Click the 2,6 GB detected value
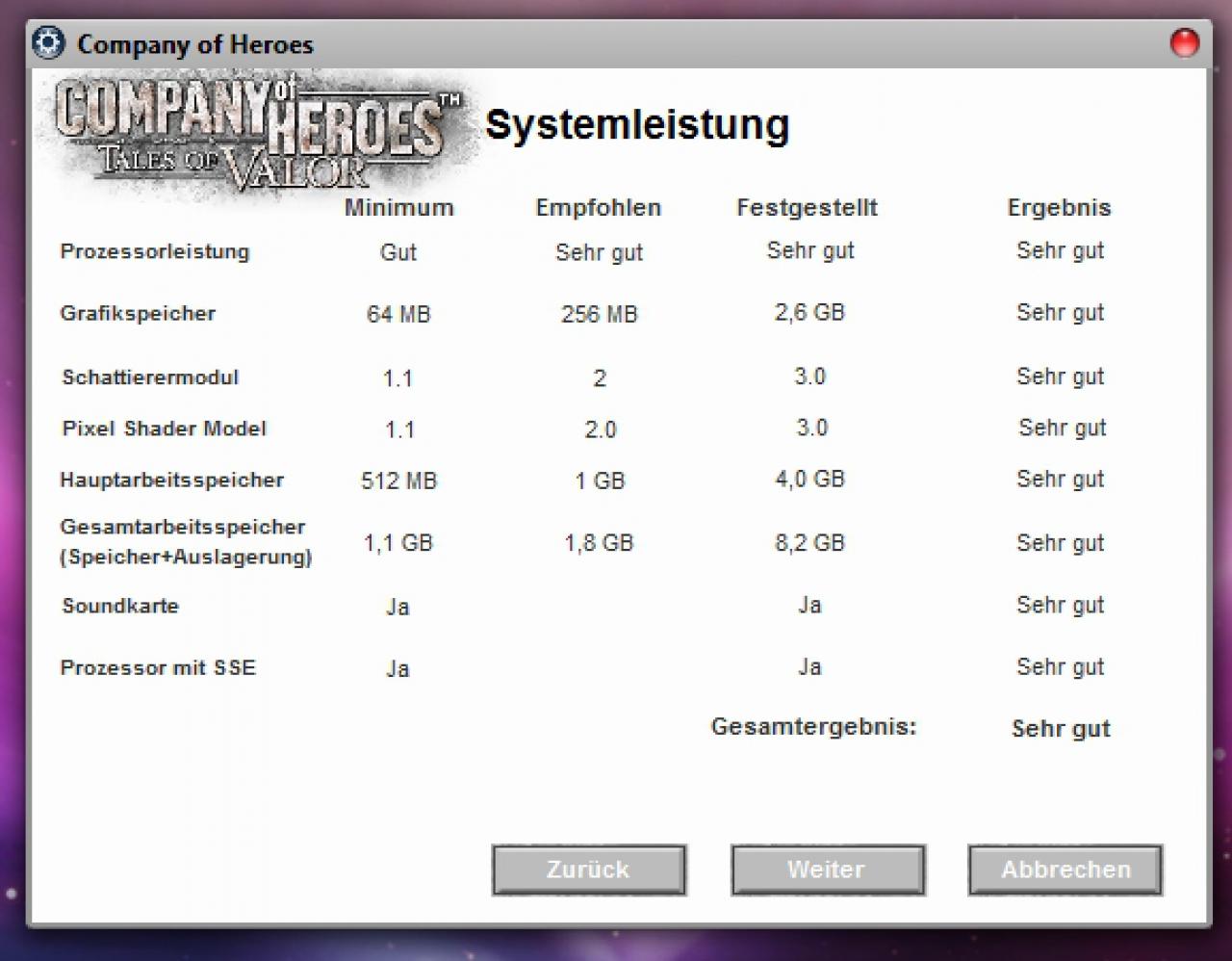The height and width of the screenshot is (961, 1232). (809, 312)
